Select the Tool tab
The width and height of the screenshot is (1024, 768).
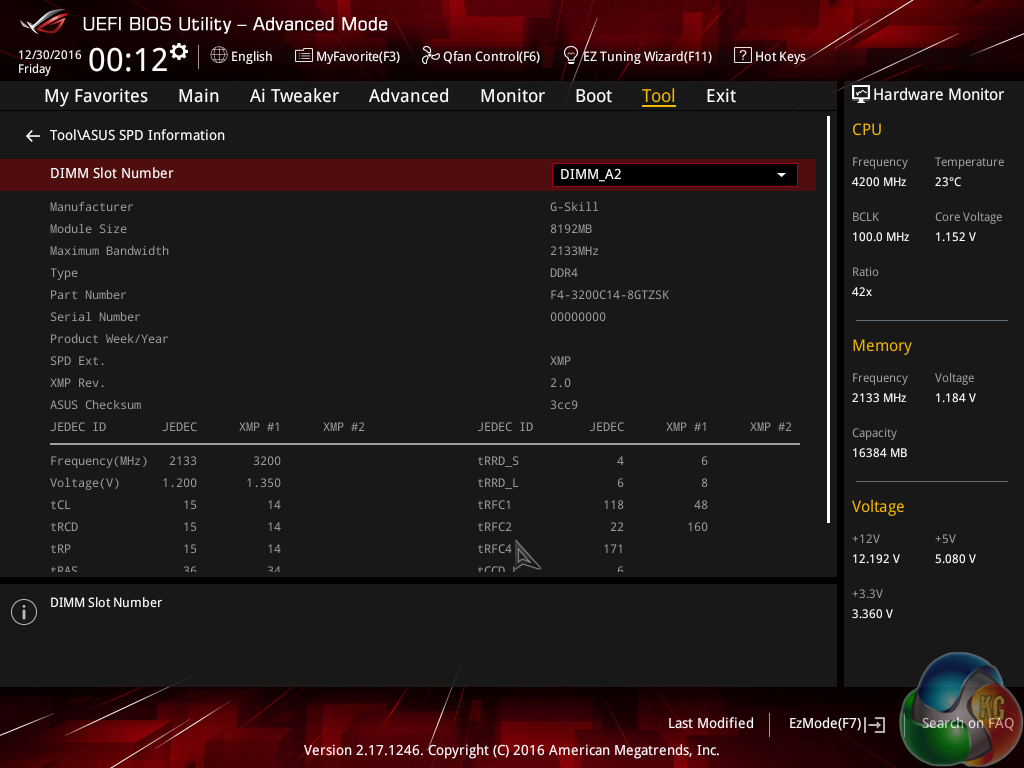658,96
